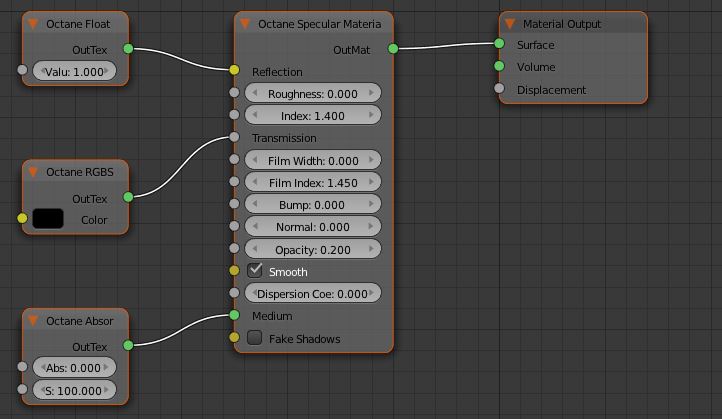Select the Octane Float node header
Screen dimensions: 722x419
tap(76, 23)
